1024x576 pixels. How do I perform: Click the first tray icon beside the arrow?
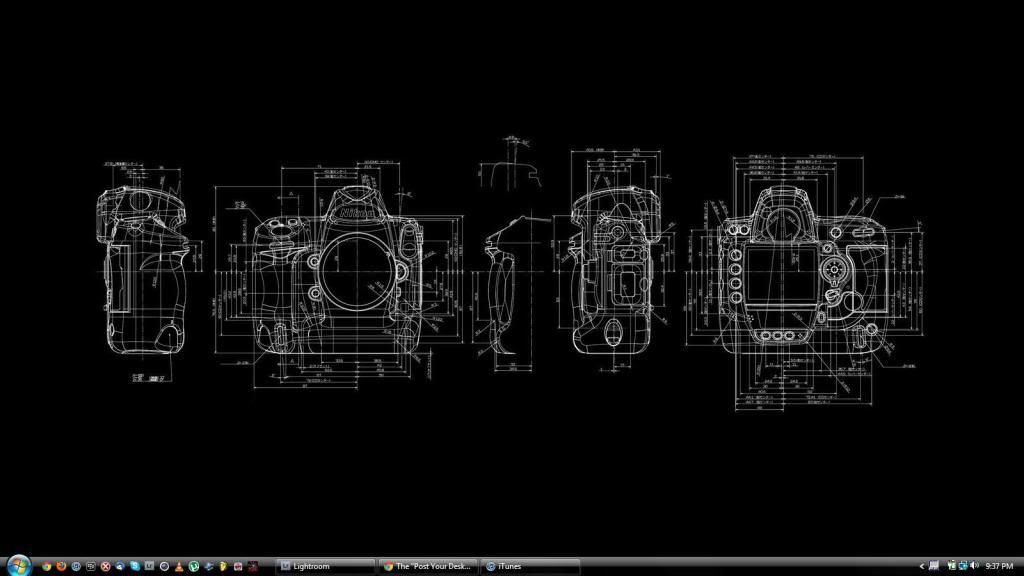point(934,566)
